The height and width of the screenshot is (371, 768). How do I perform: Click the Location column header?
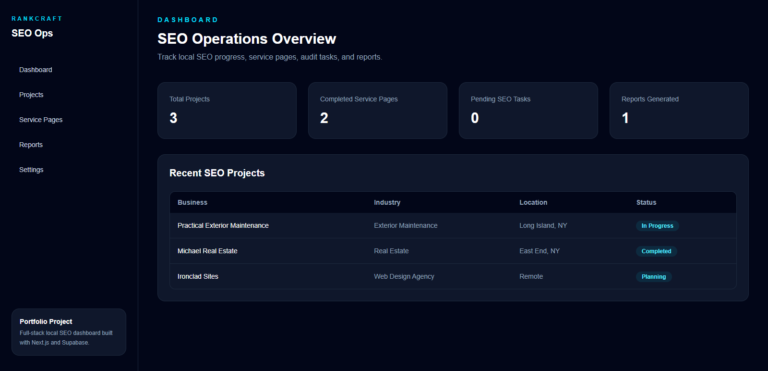pos(533,202)
